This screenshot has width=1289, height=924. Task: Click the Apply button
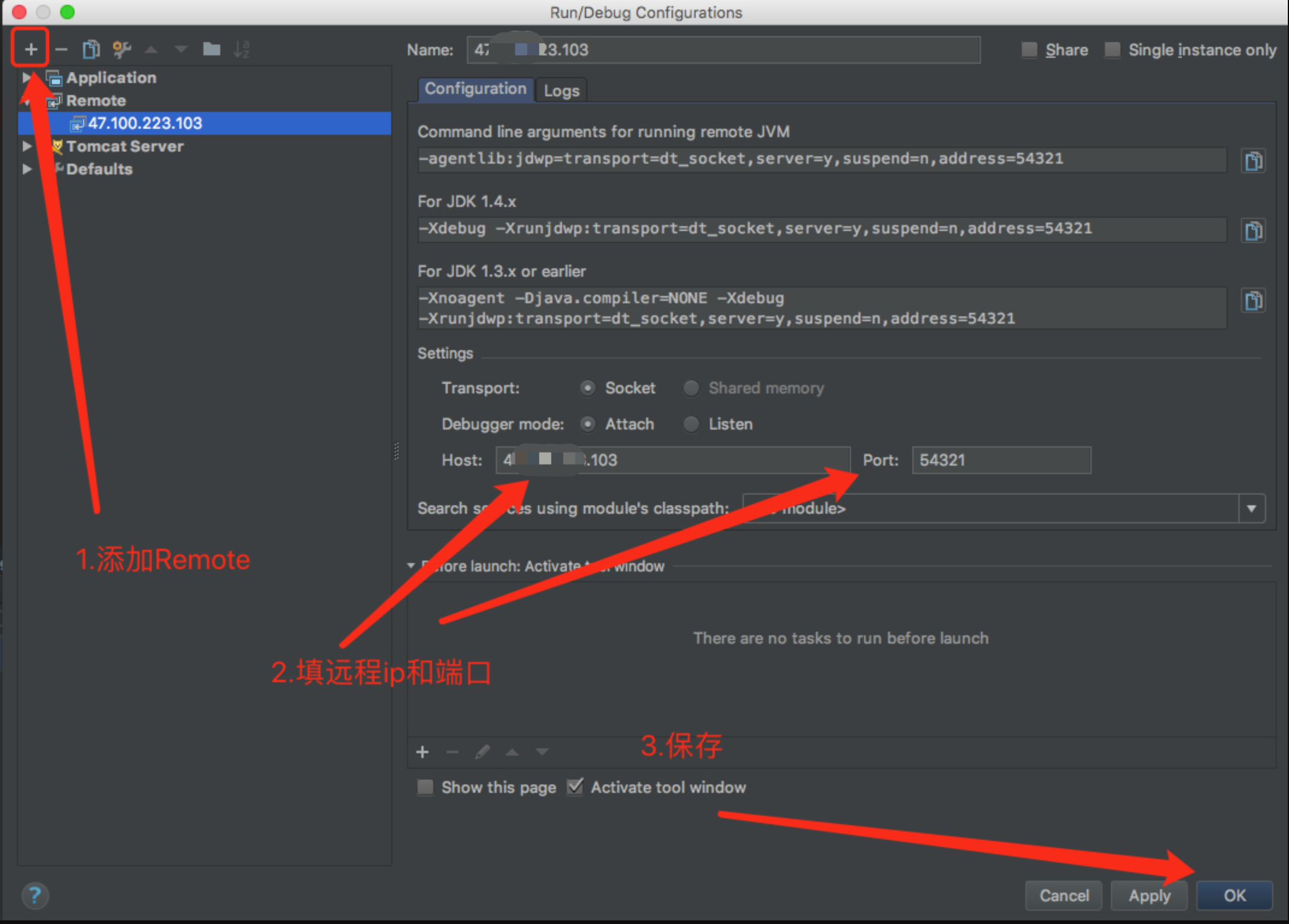(x=1149, y=895)
